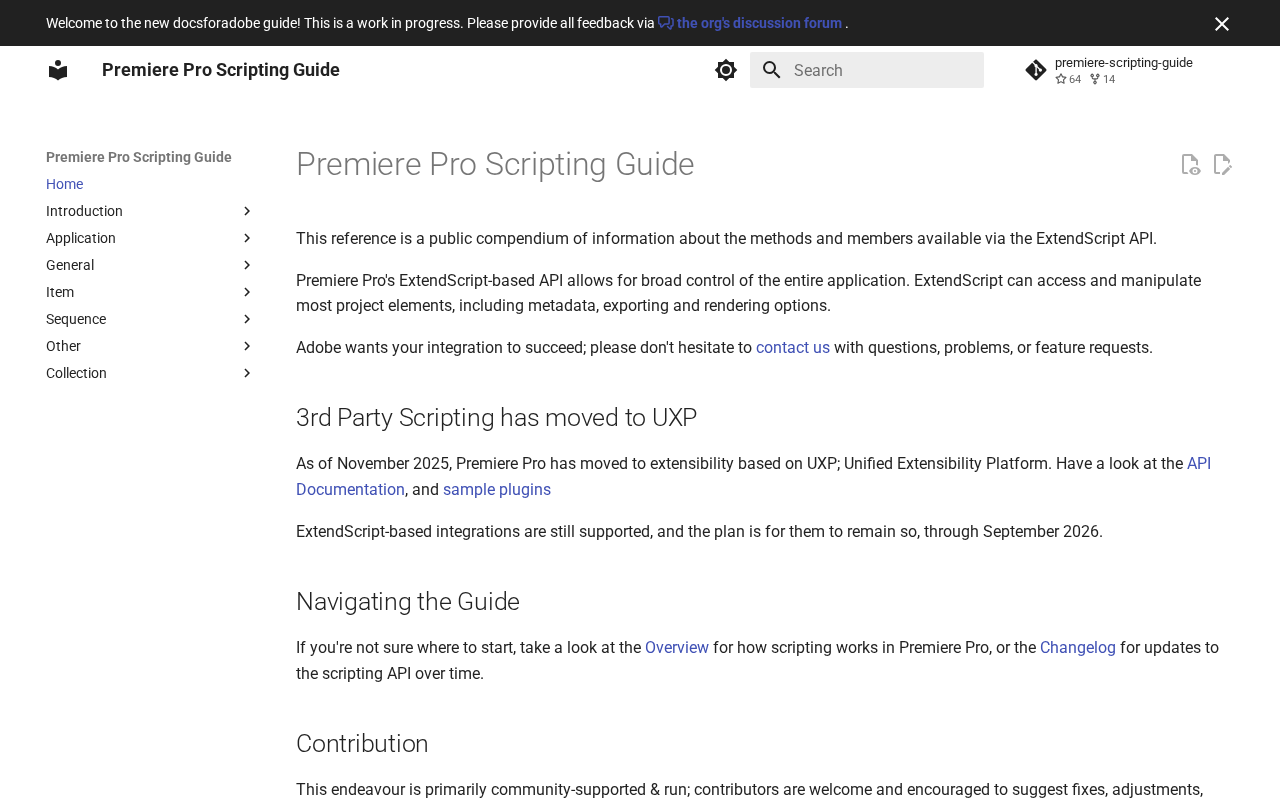This screenshot has height=800, width=1280.
Task: Dismiss the welcome announcement banner
Action: coord(1222,24)
